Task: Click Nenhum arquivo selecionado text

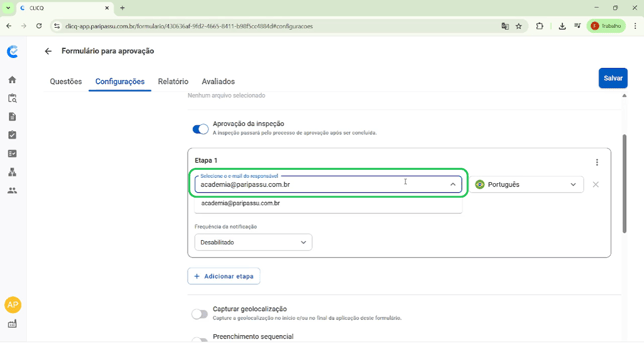Action: click(x=226, y=95)
